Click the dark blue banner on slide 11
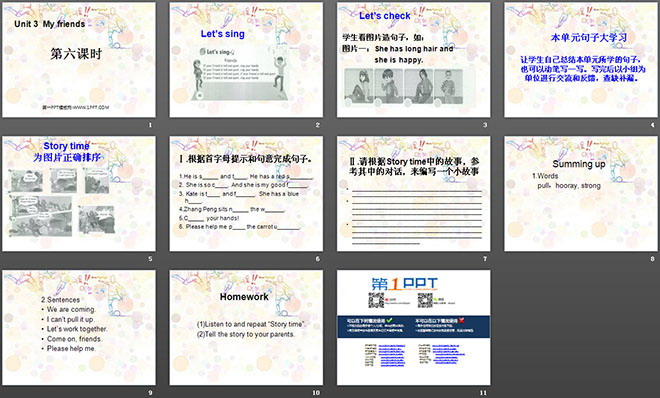Screen dimensions: 660x398 pos(413,327)
